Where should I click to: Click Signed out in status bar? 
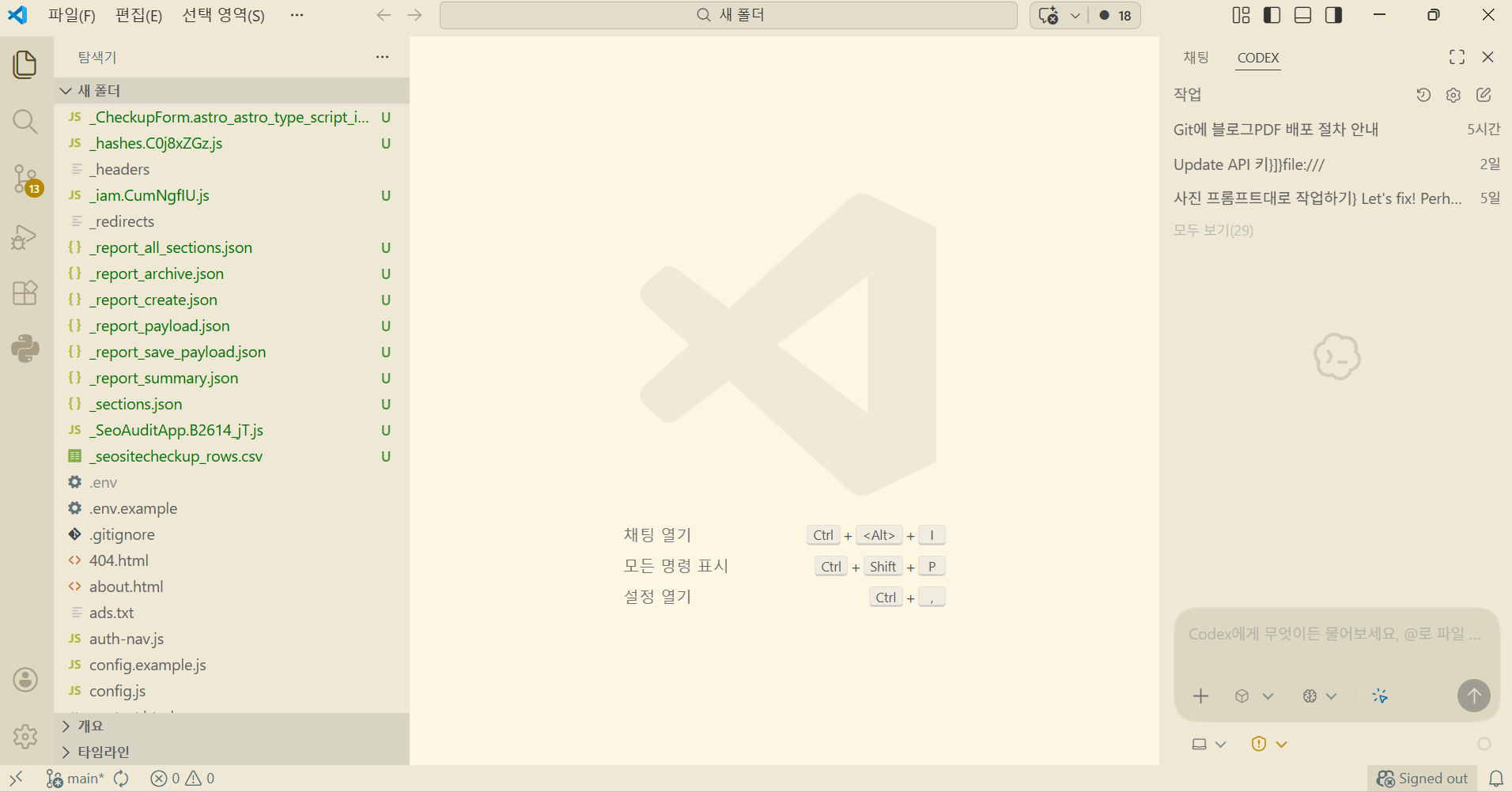tap(1422, 779)
